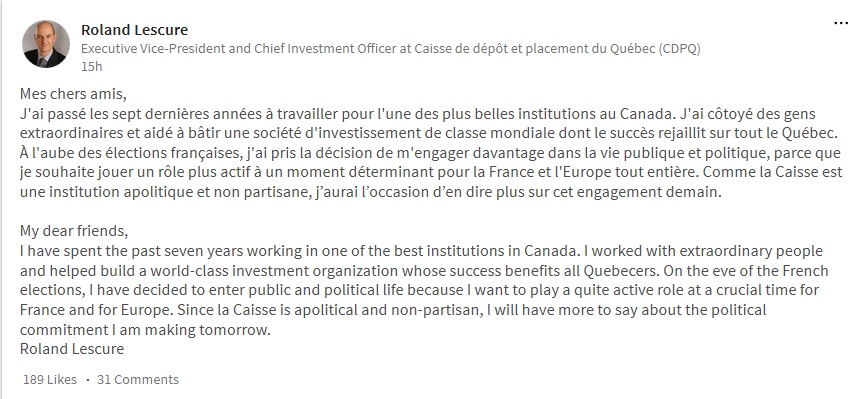Open the 31 Comments thread
This screenshot has width=866, height=399.
(x=138, y=380)
